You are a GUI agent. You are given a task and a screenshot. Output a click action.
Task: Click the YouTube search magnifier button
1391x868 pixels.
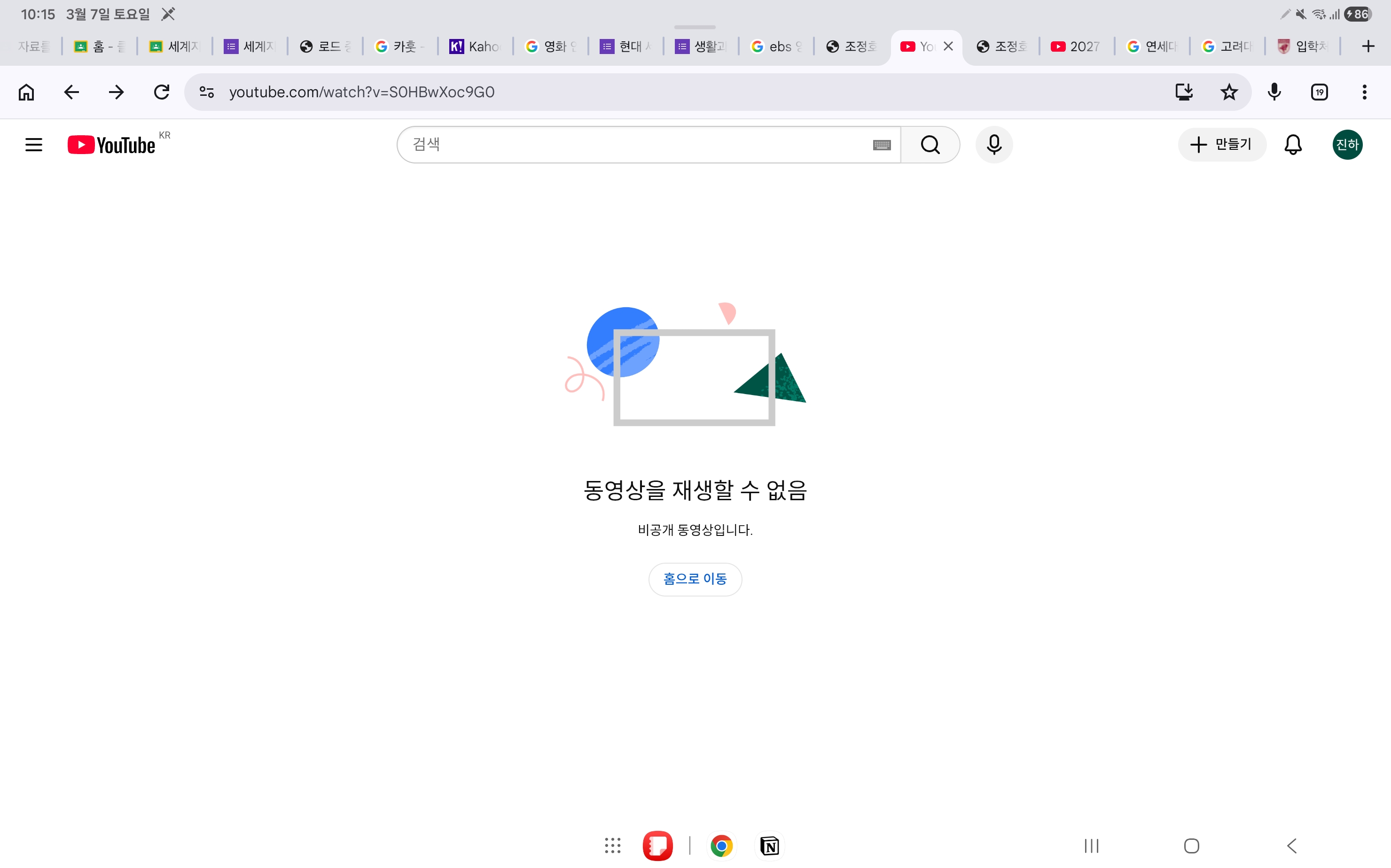930,145
